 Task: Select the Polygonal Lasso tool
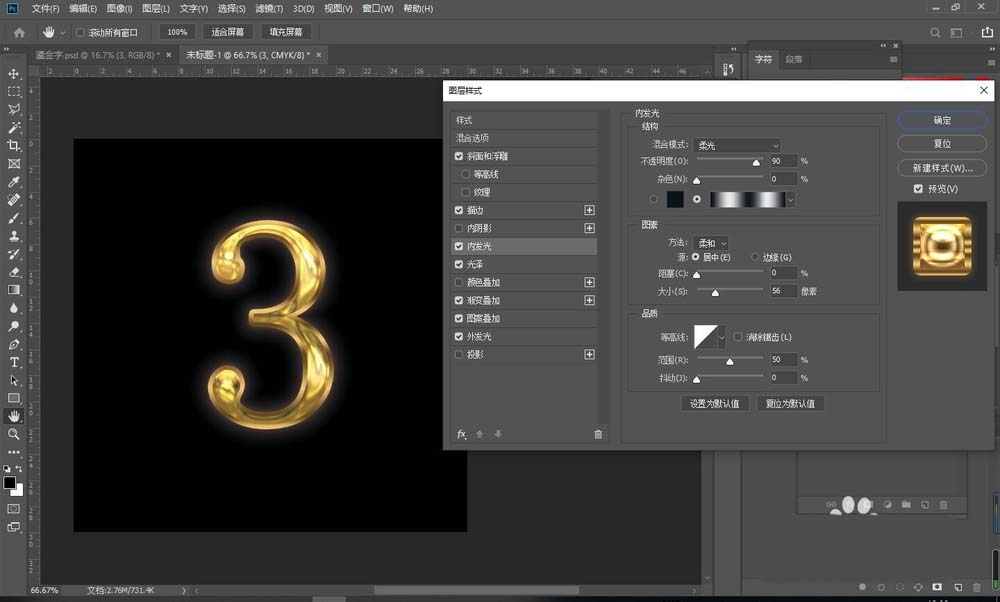pos(13,110)
